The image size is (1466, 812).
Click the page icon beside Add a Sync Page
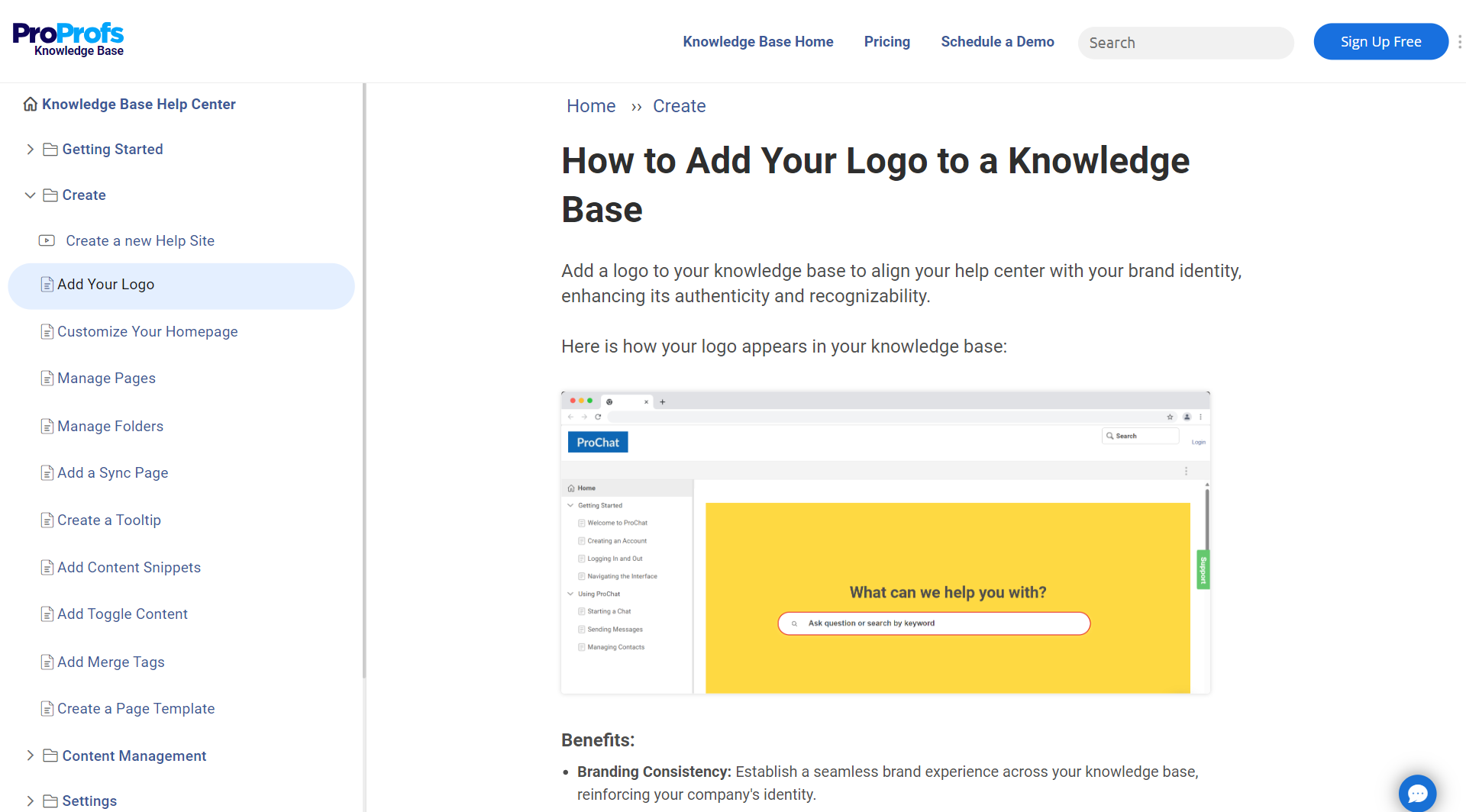pyautogui.click(x=47, y=473)
